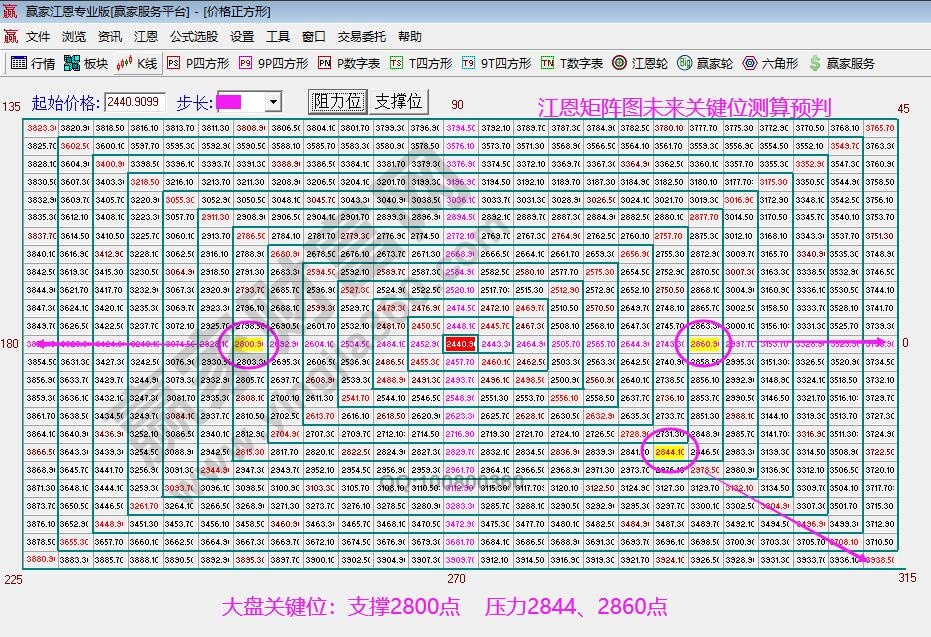Select the magenta step color swatch
This screenshot has width=931, height=637.
[x=229, y=100]
